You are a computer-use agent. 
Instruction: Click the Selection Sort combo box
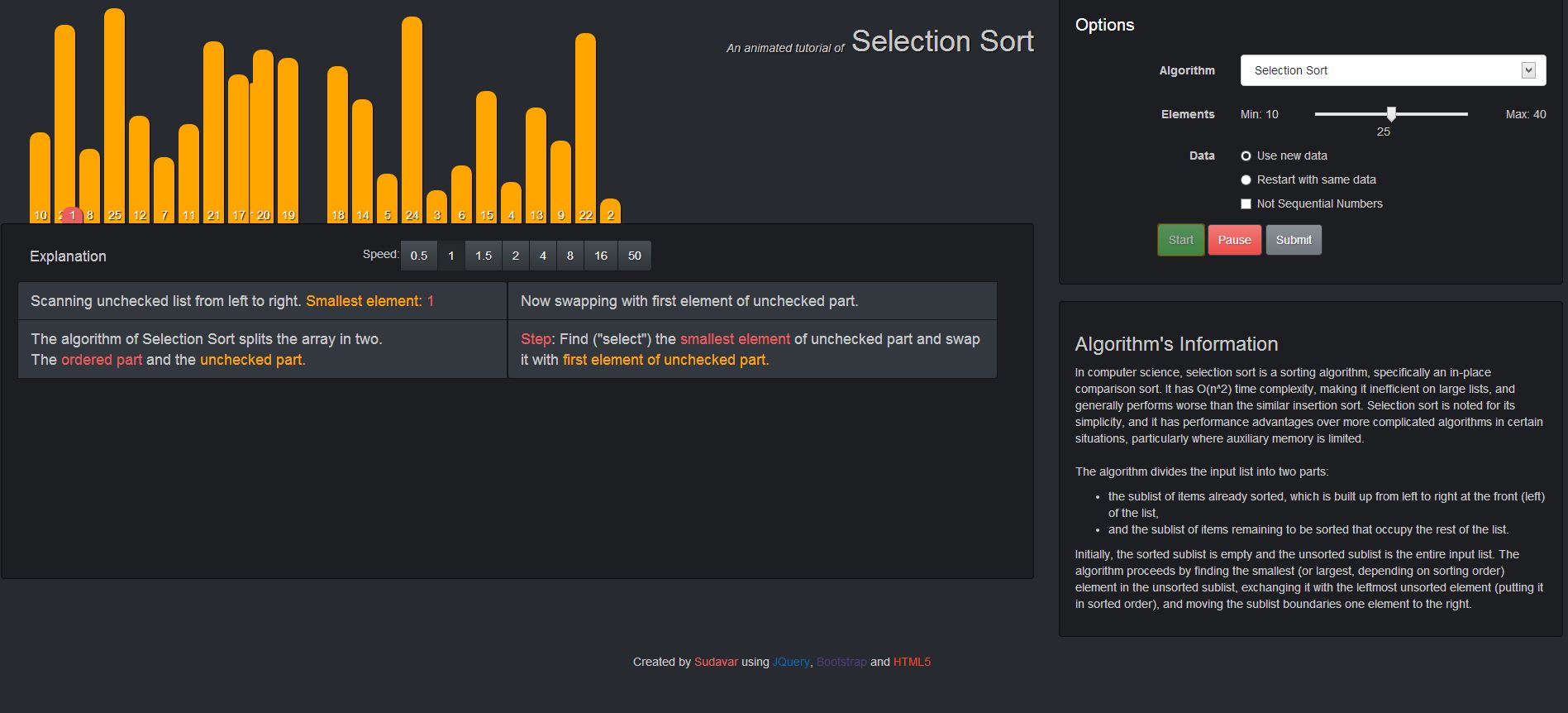pos(1380,70)
